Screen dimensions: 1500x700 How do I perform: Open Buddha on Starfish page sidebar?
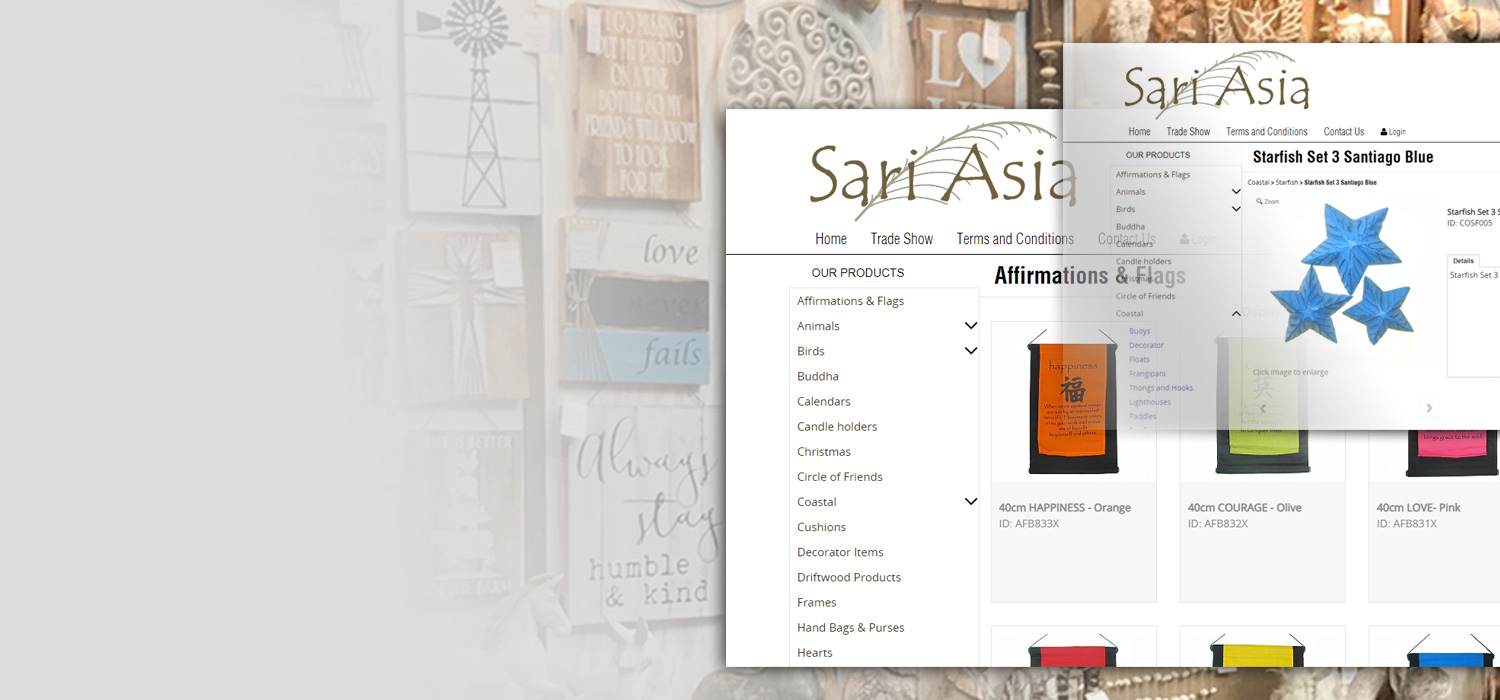click(1131, 227)
